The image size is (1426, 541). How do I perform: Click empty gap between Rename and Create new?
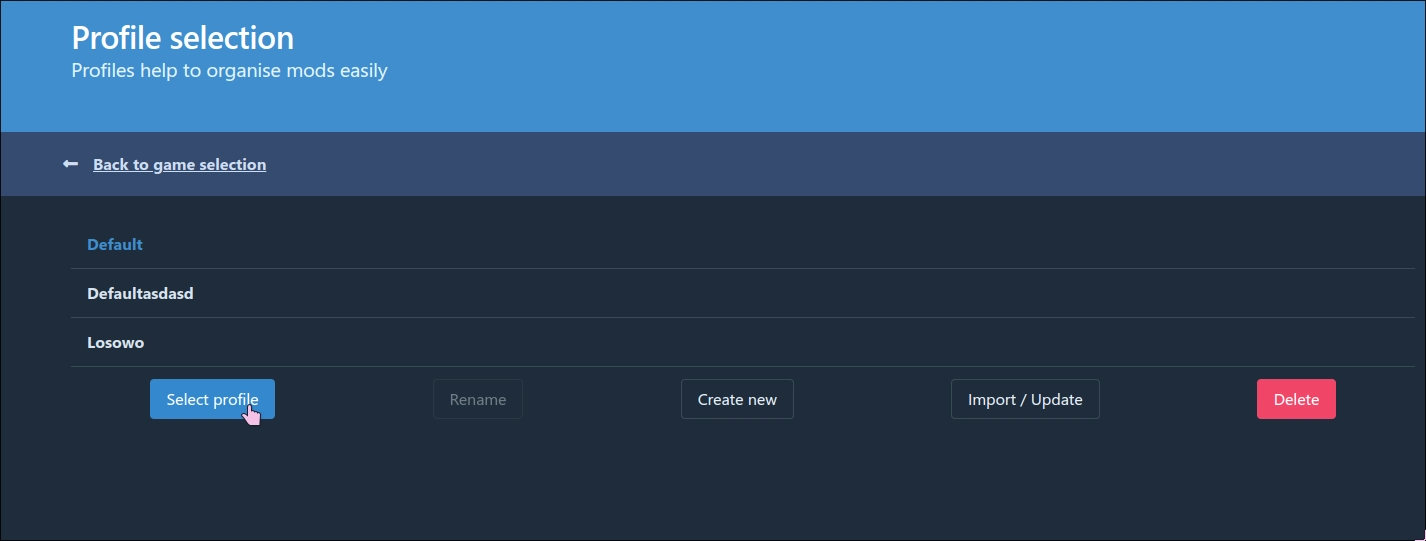click(x=602, y=399)
